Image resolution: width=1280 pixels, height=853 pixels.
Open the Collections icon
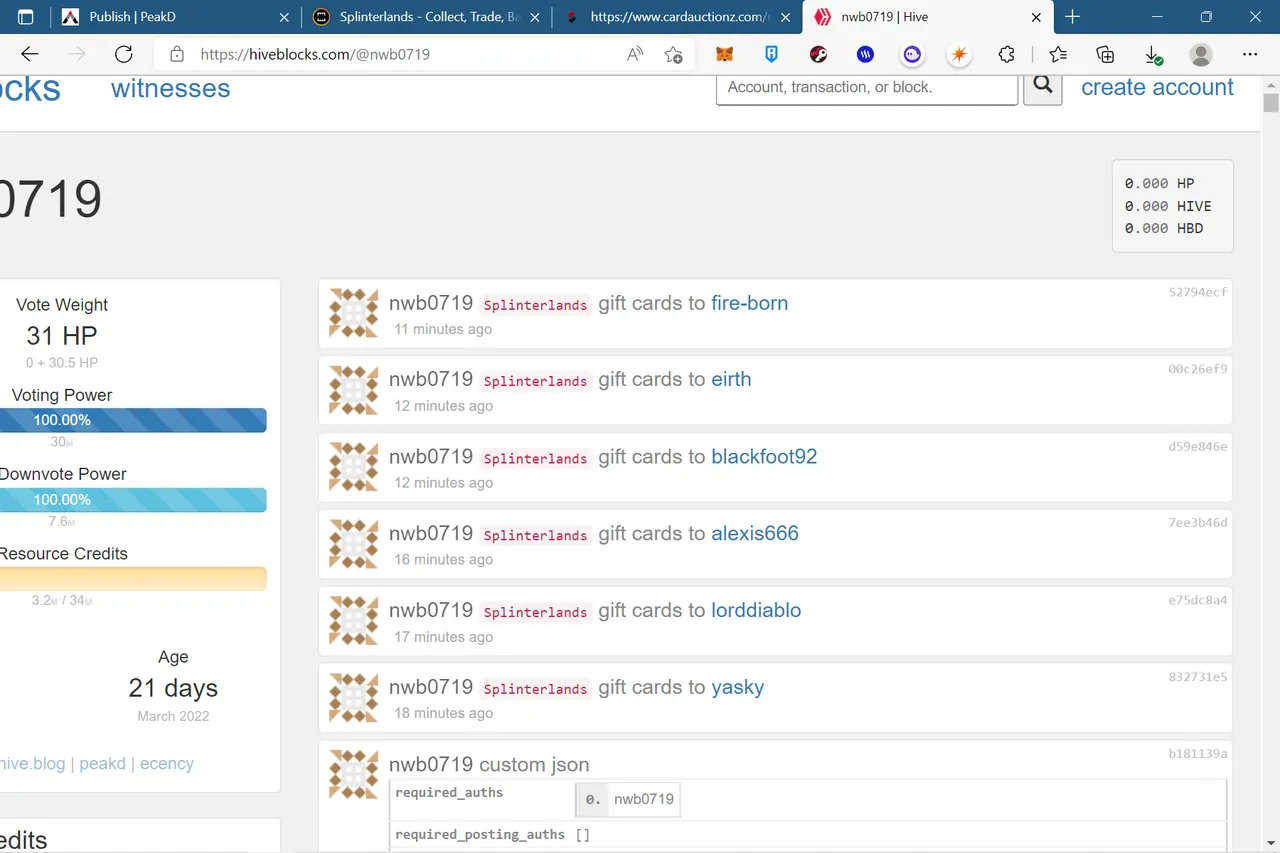click(x=1105, y=55)
